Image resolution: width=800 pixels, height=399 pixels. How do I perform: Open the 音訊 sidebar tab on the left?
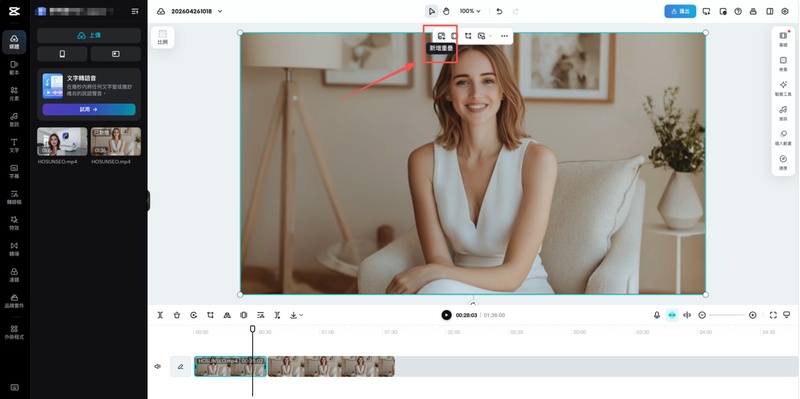pyautogui.click(x=14, y=120)
